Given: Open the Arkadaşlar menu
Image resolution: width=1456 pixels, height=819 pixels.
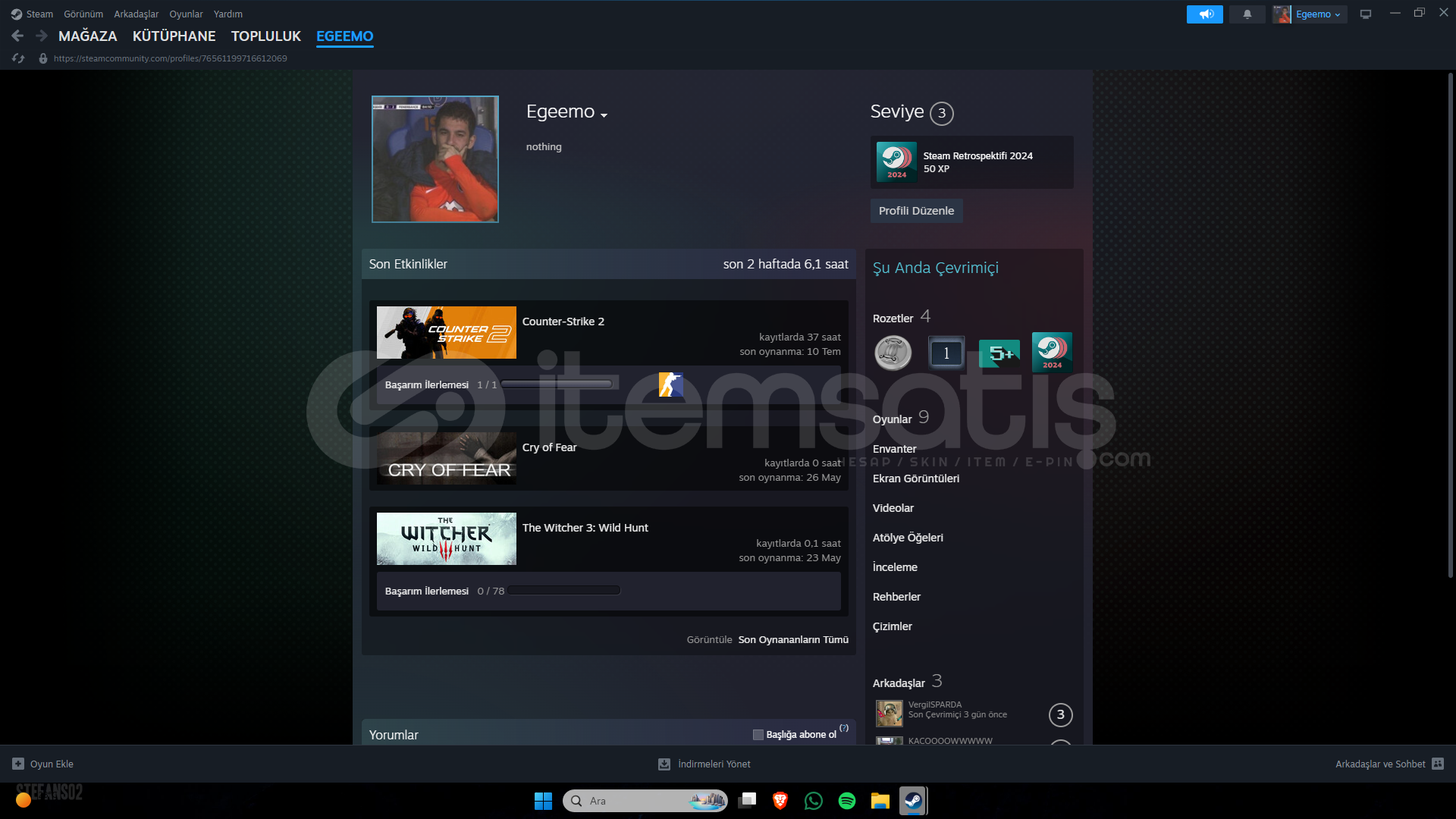Looking at the screenshot, I should click(136, 14).
